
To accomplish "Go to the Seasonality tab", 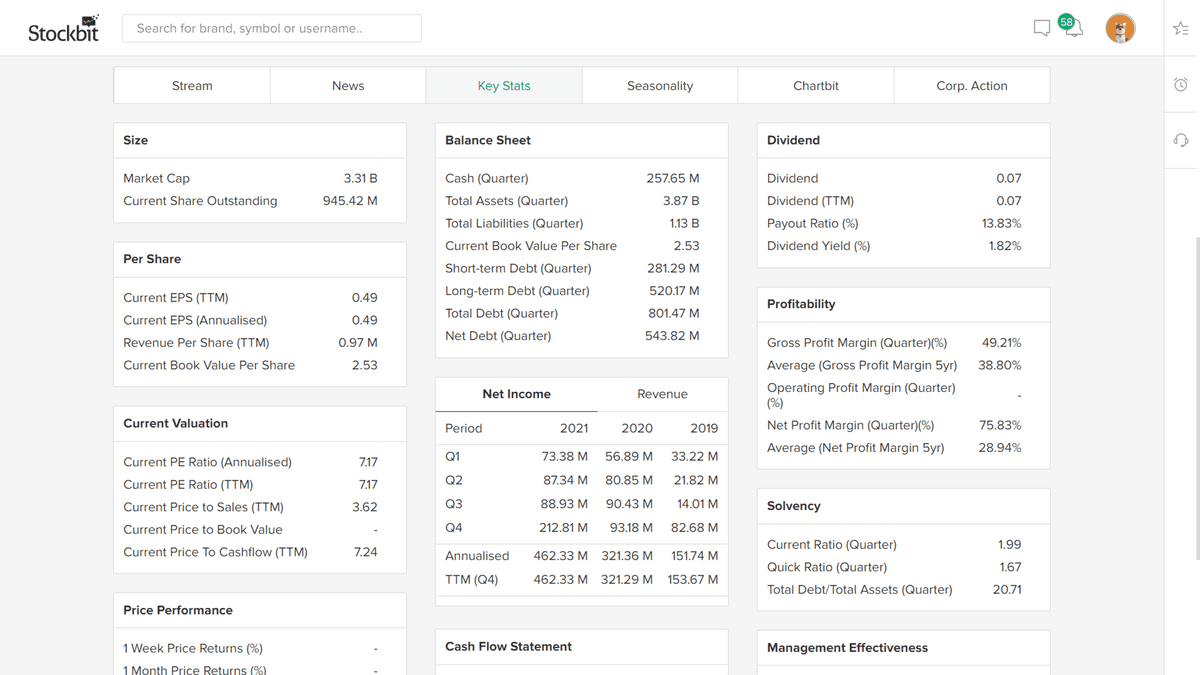I will pos(660,86).
